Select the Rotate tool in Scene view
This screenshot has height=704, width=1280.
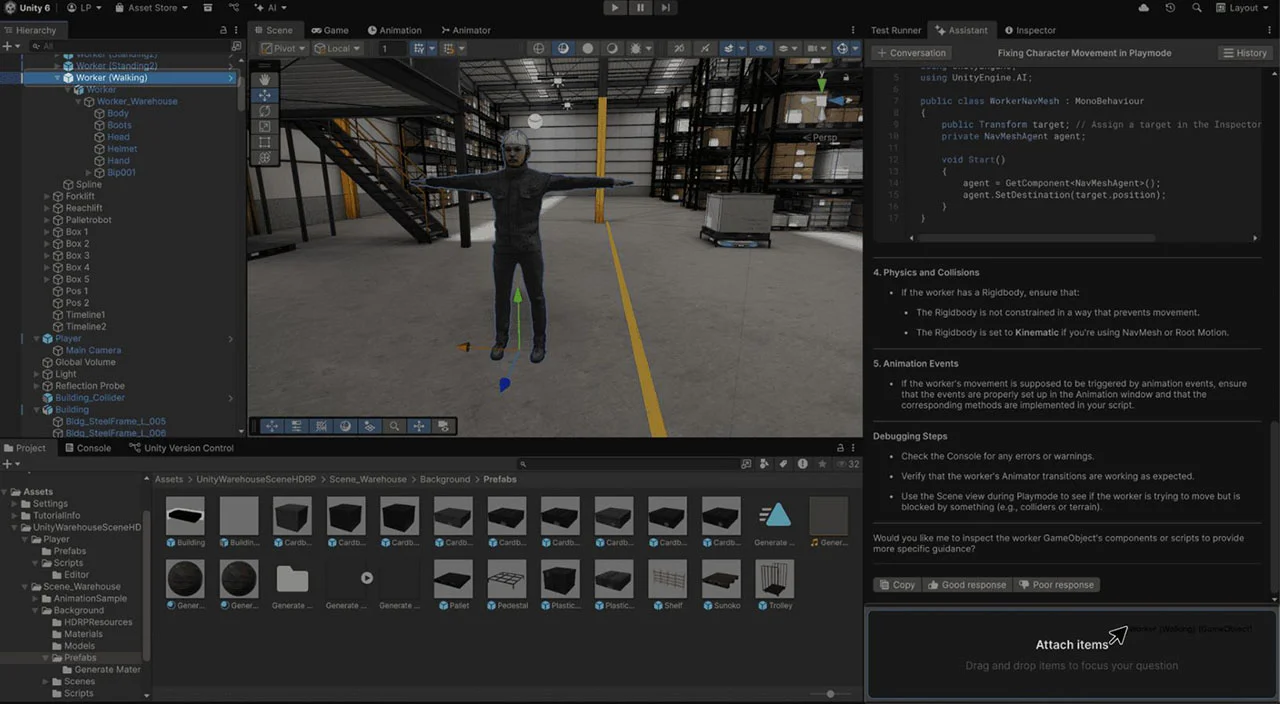click(264, 111)
